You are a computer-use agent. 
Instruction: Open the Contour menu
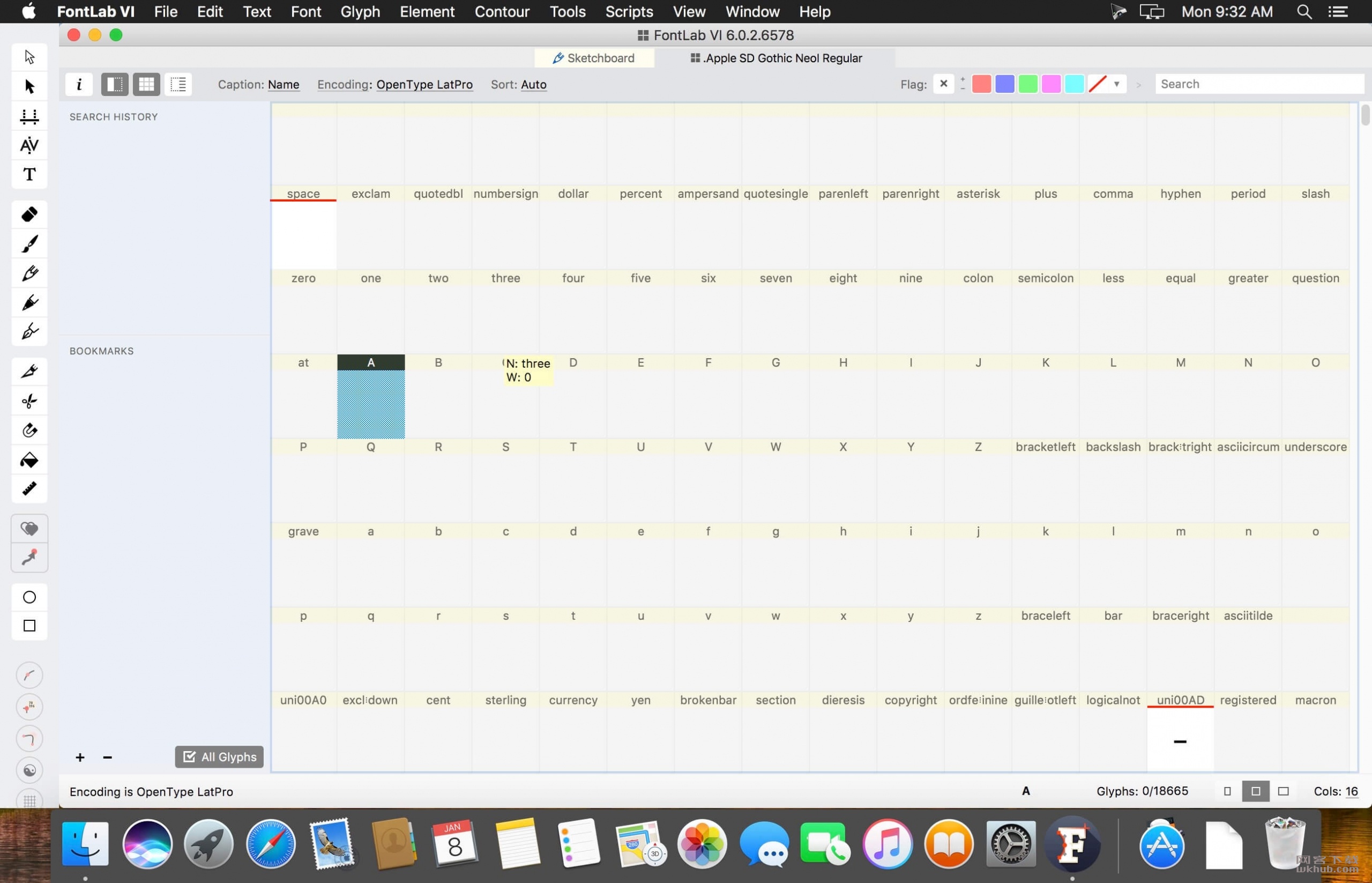(x=502, y=11)
